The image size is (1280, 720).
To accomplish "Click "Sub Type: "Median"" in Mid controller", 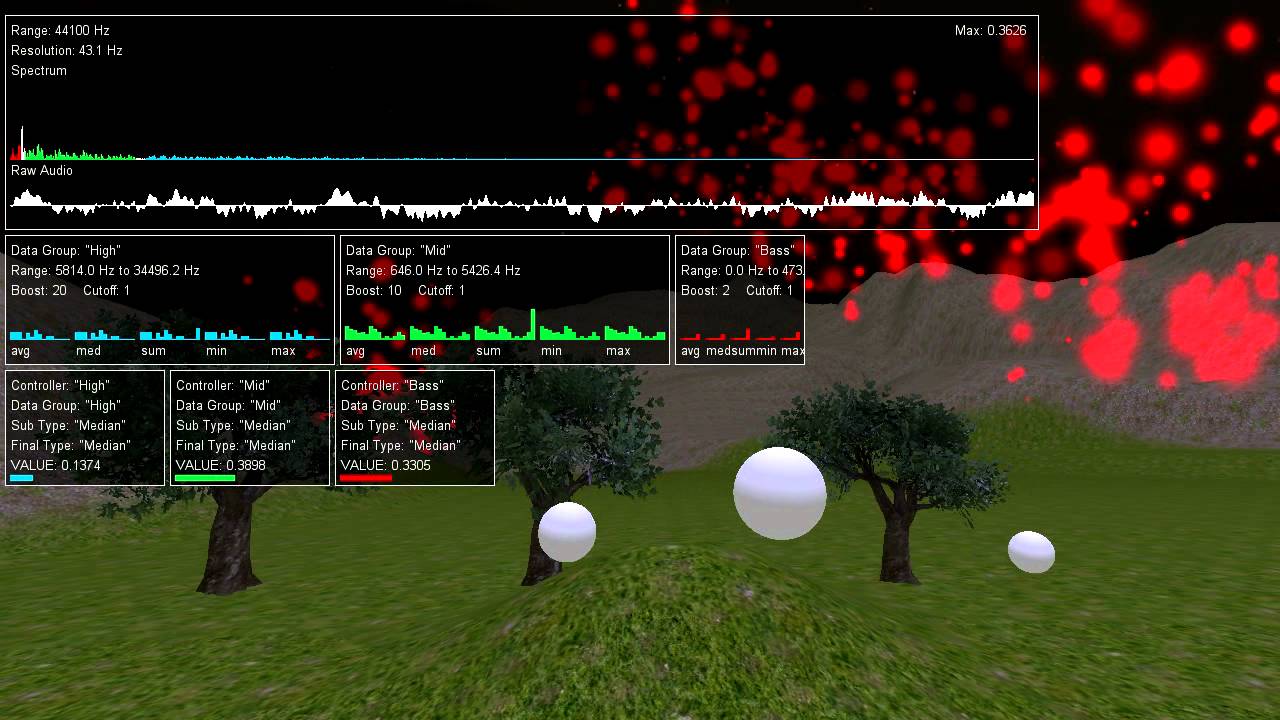I will 233,426.
